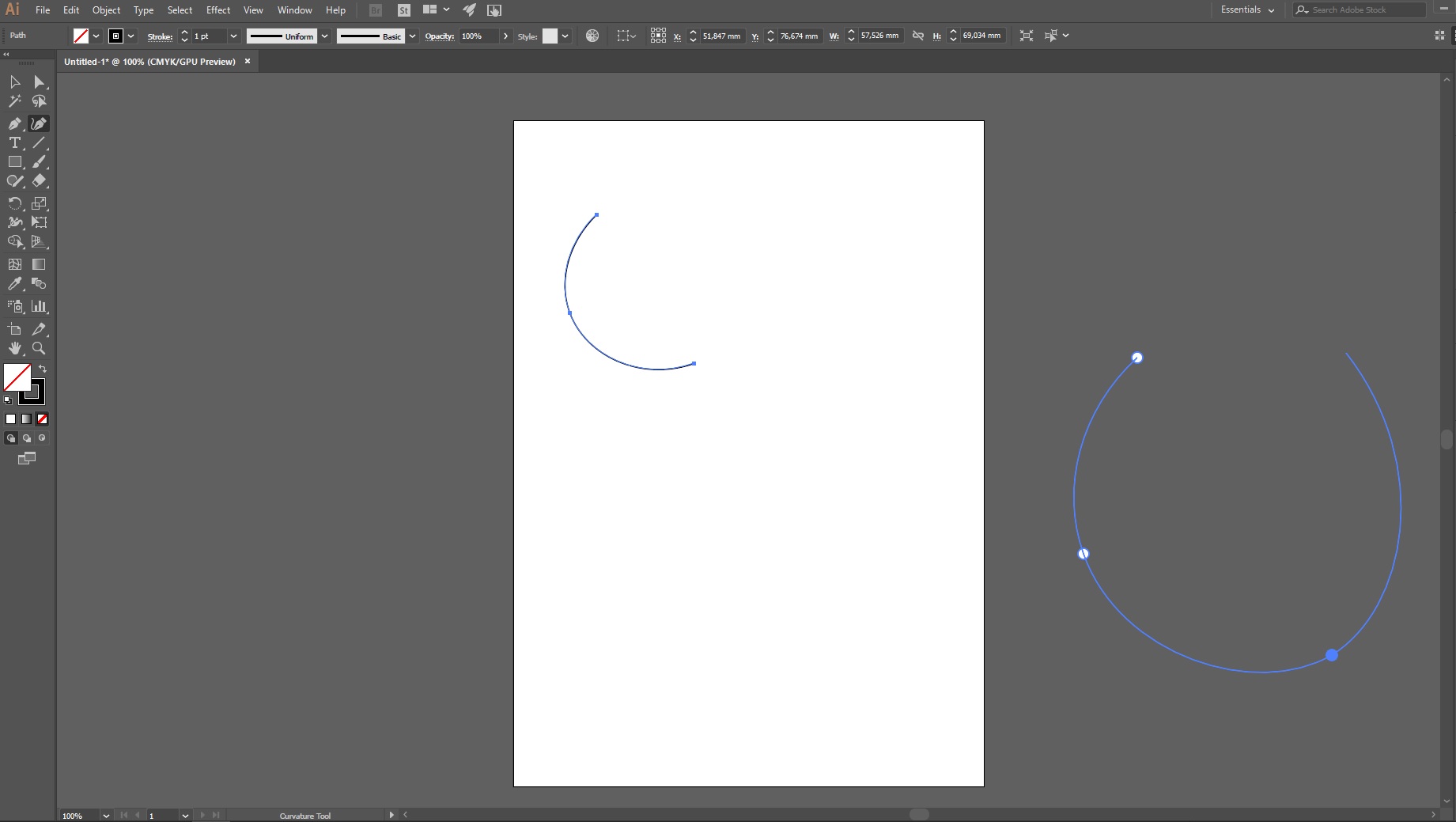Viewport: 1456px width, 822px height.
Task: Open the zoom level dropdown in status bar
Action: (106, 816)
